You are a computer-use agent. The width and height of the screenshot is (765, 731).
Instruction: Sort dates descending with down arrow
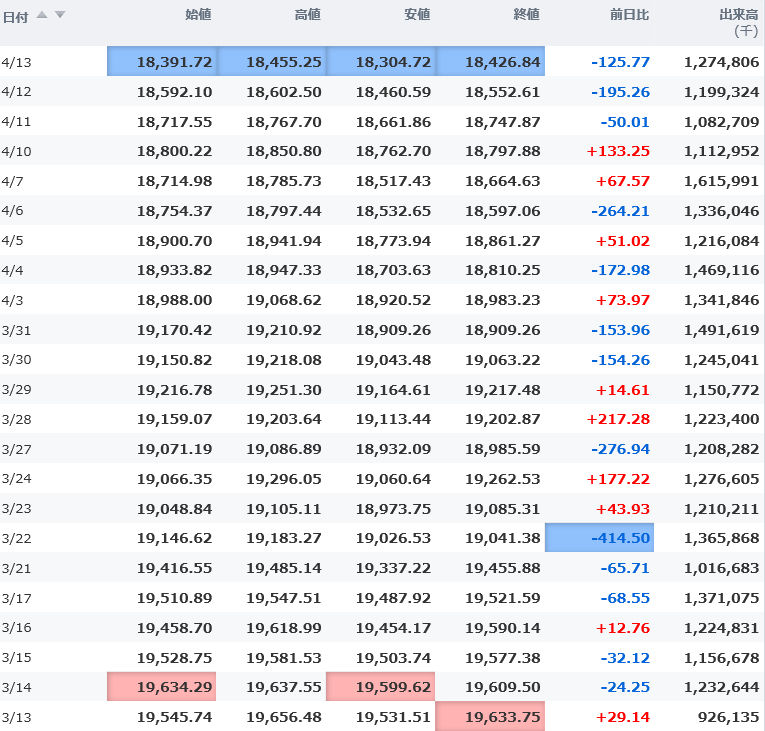point(59,15)
